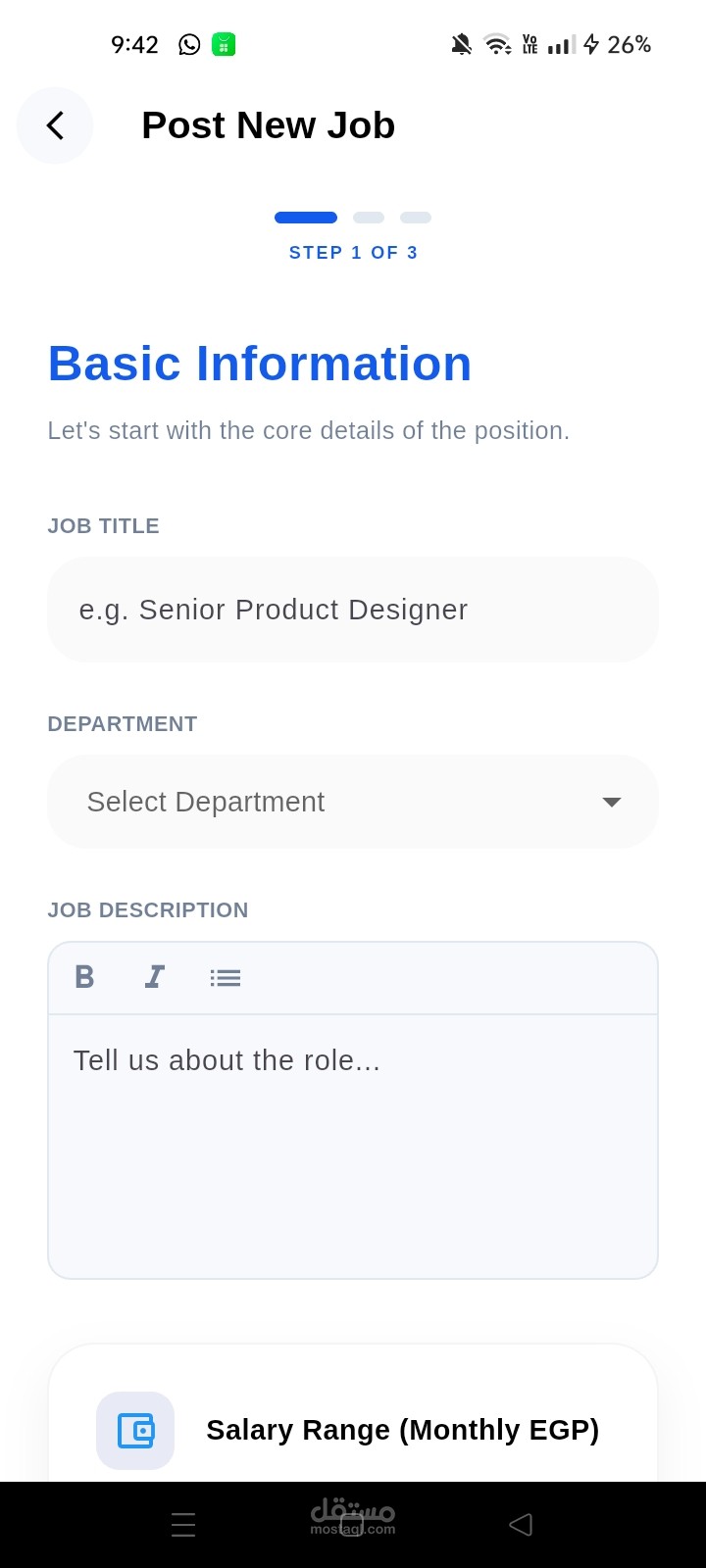Tap the Wi-Fi status icon

(x=497, y=44)
